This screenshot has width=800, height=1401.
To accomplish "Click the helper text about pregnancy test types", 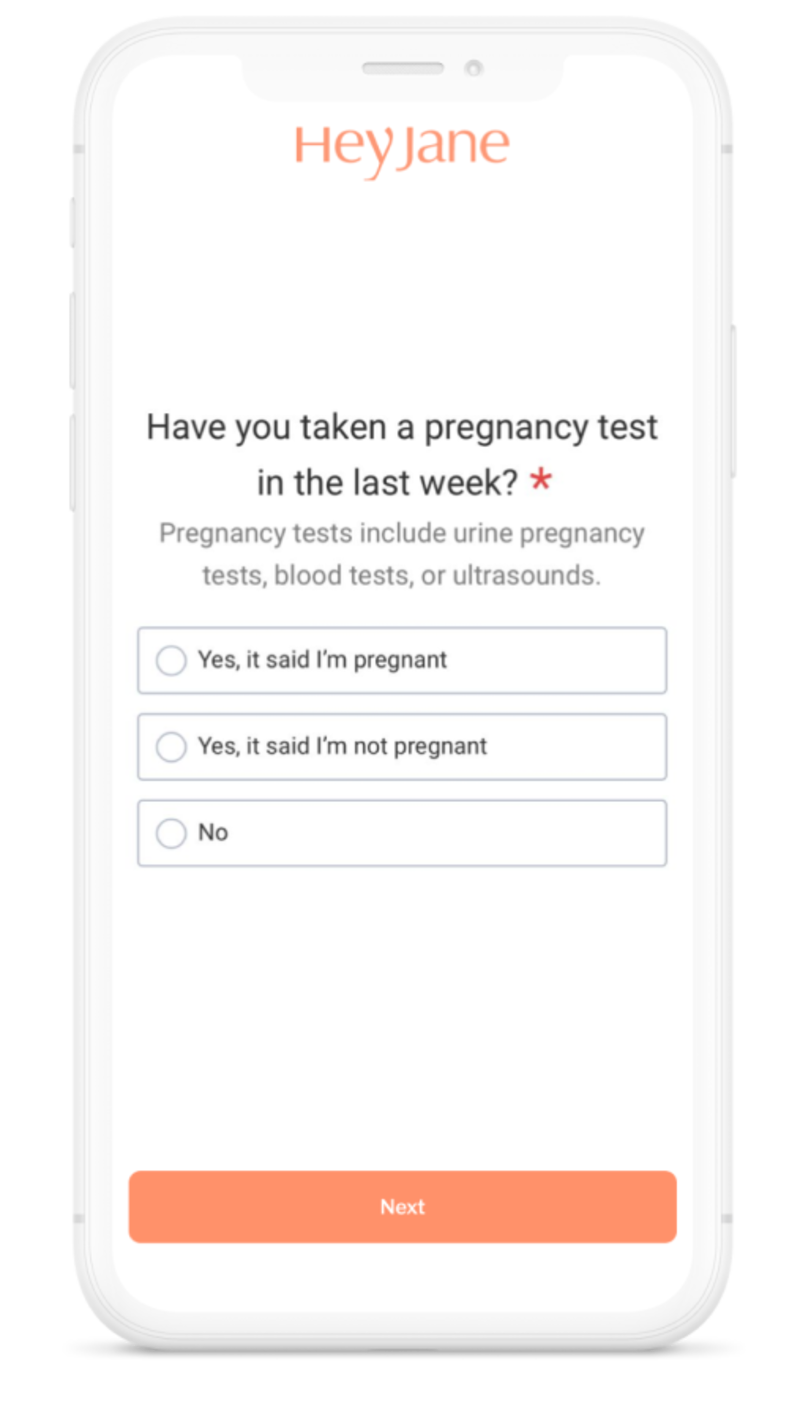I will (x=402, y=554).
